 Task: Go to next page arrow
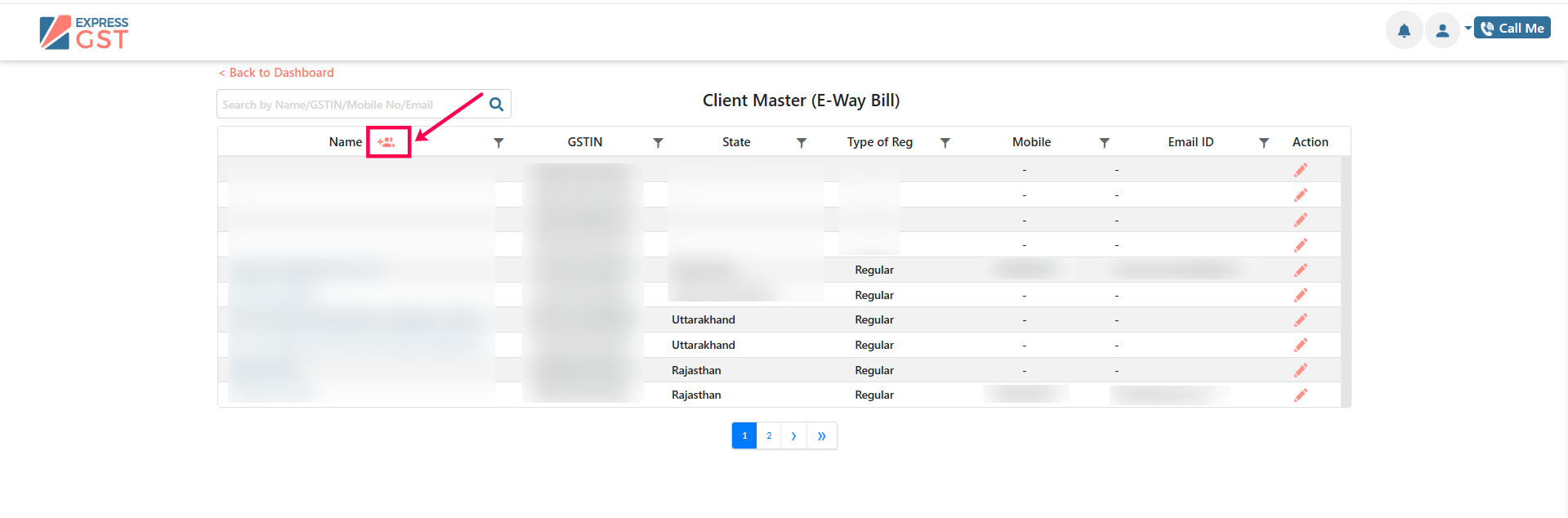[793, 436]
